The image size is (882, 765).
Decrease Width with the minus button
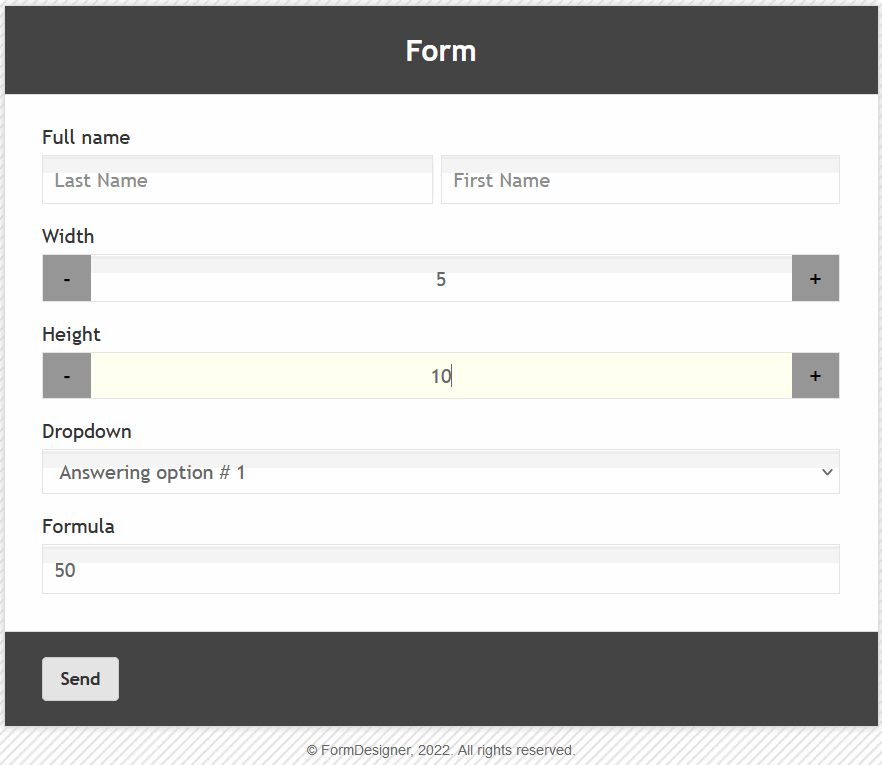pos(67,279)
